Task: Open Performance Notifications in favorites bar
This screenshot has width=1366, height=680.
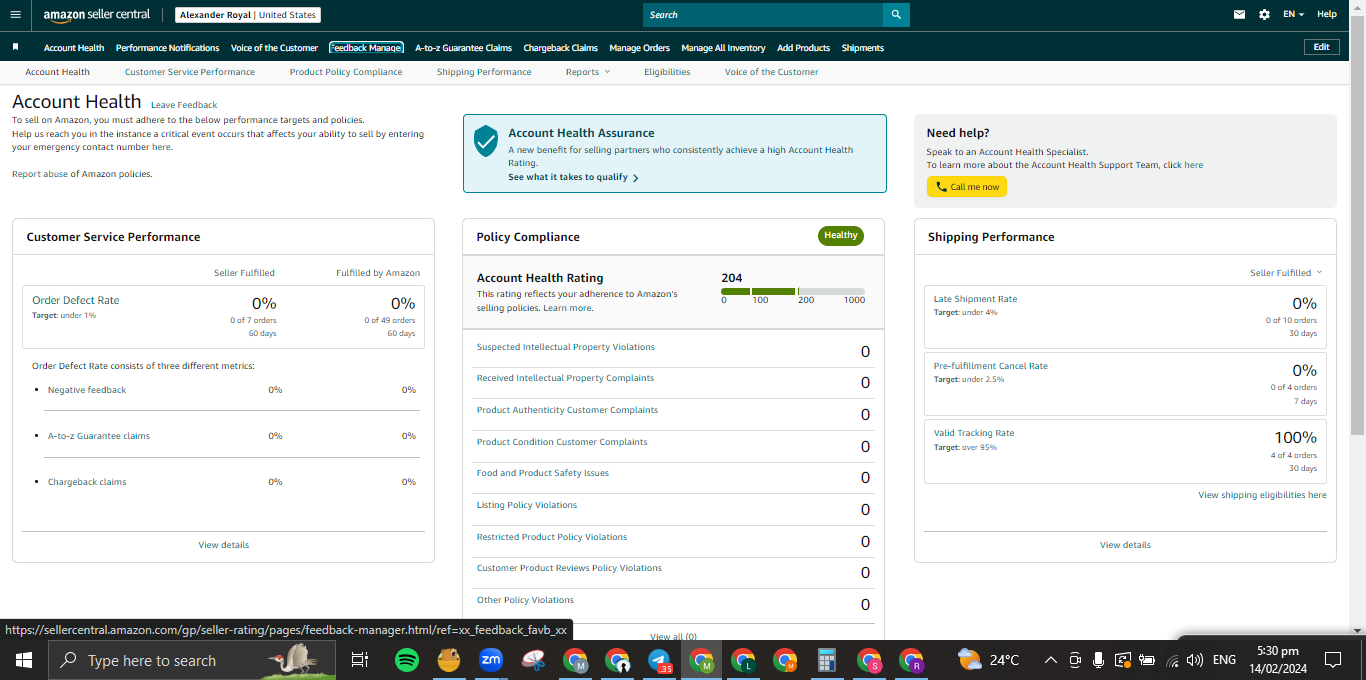Action: (167, 48)
